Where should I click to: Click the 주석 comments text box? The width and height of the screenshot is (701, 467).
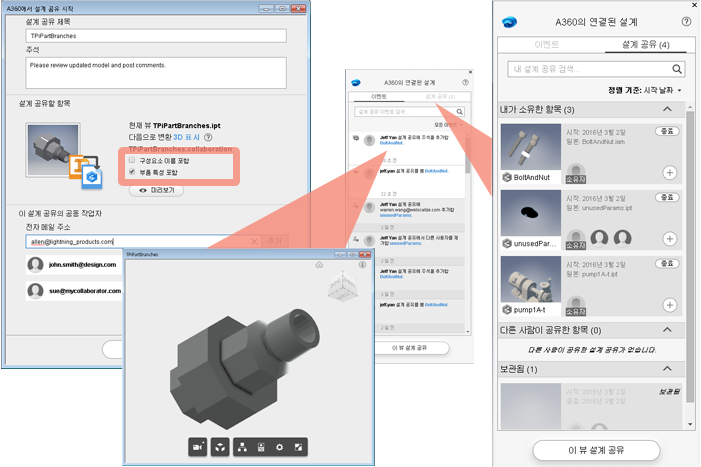[156, 73]
